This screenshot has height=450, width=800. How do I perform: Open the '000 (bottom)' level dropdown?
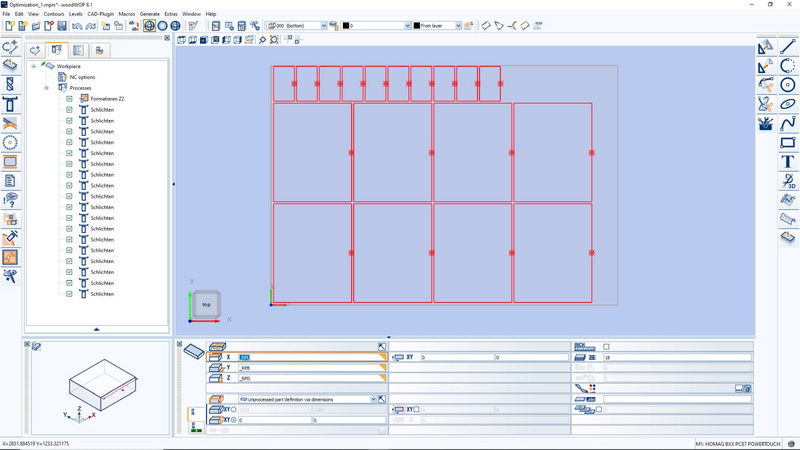[x=324, y=26]
